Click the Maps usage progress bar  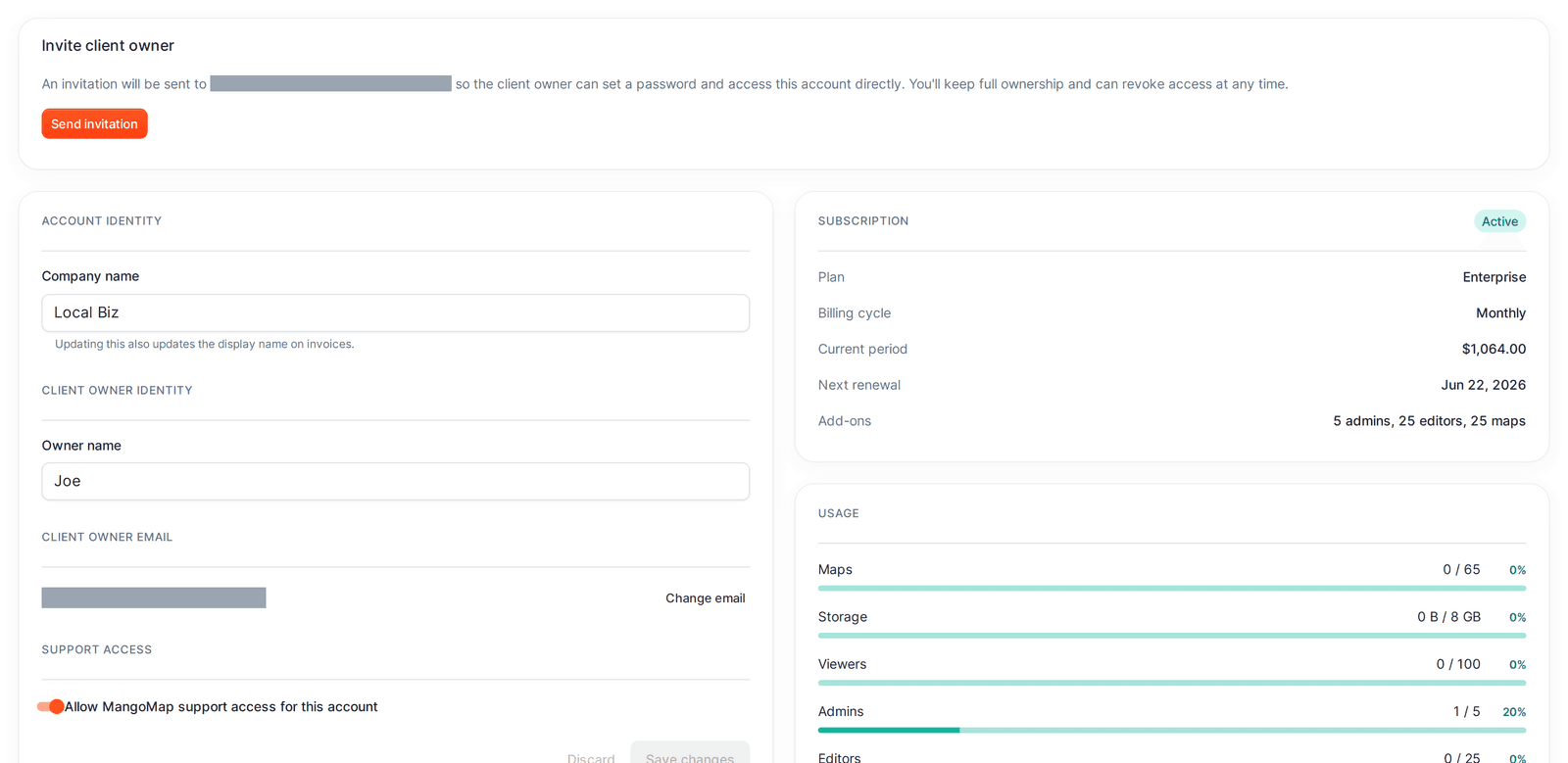tap(1171, 589)
